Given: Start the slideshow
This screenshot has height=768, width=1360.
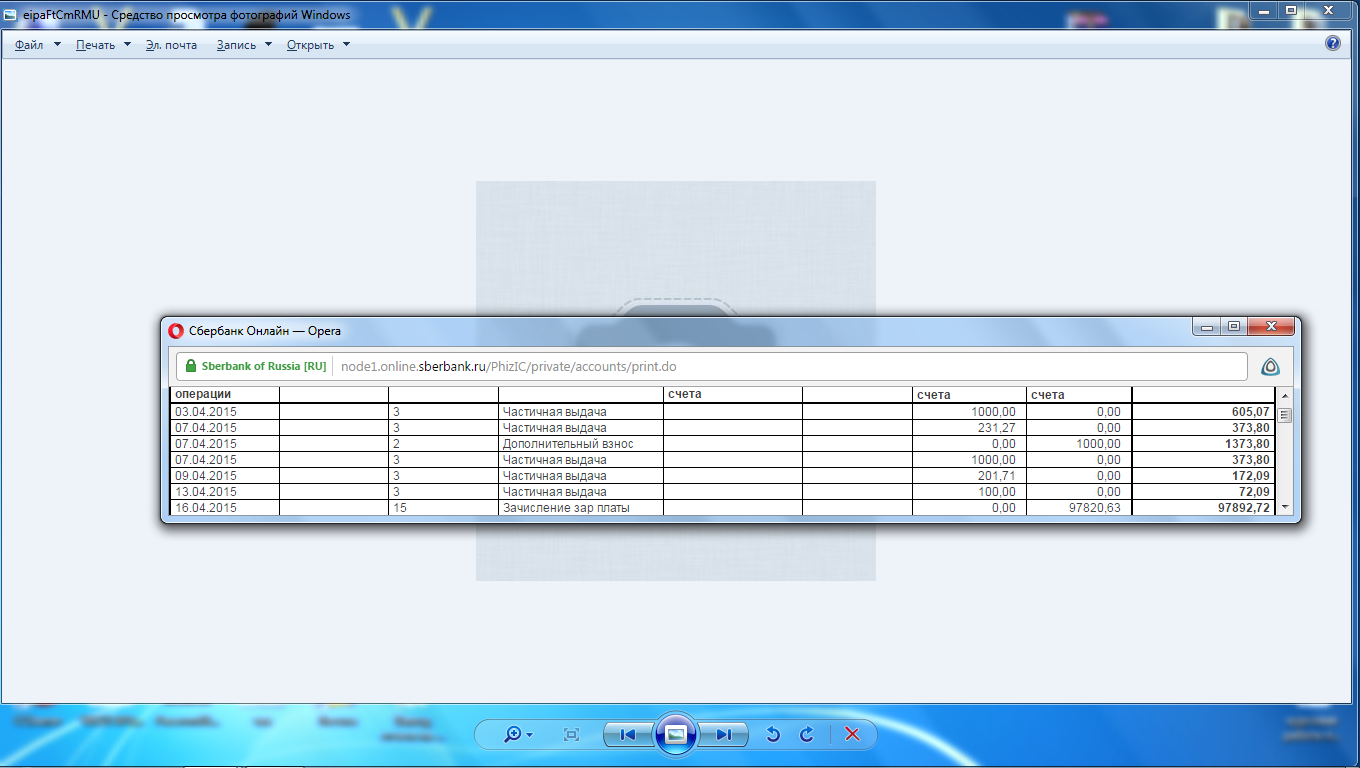Looking at the screenshot, I should point(676,734).
